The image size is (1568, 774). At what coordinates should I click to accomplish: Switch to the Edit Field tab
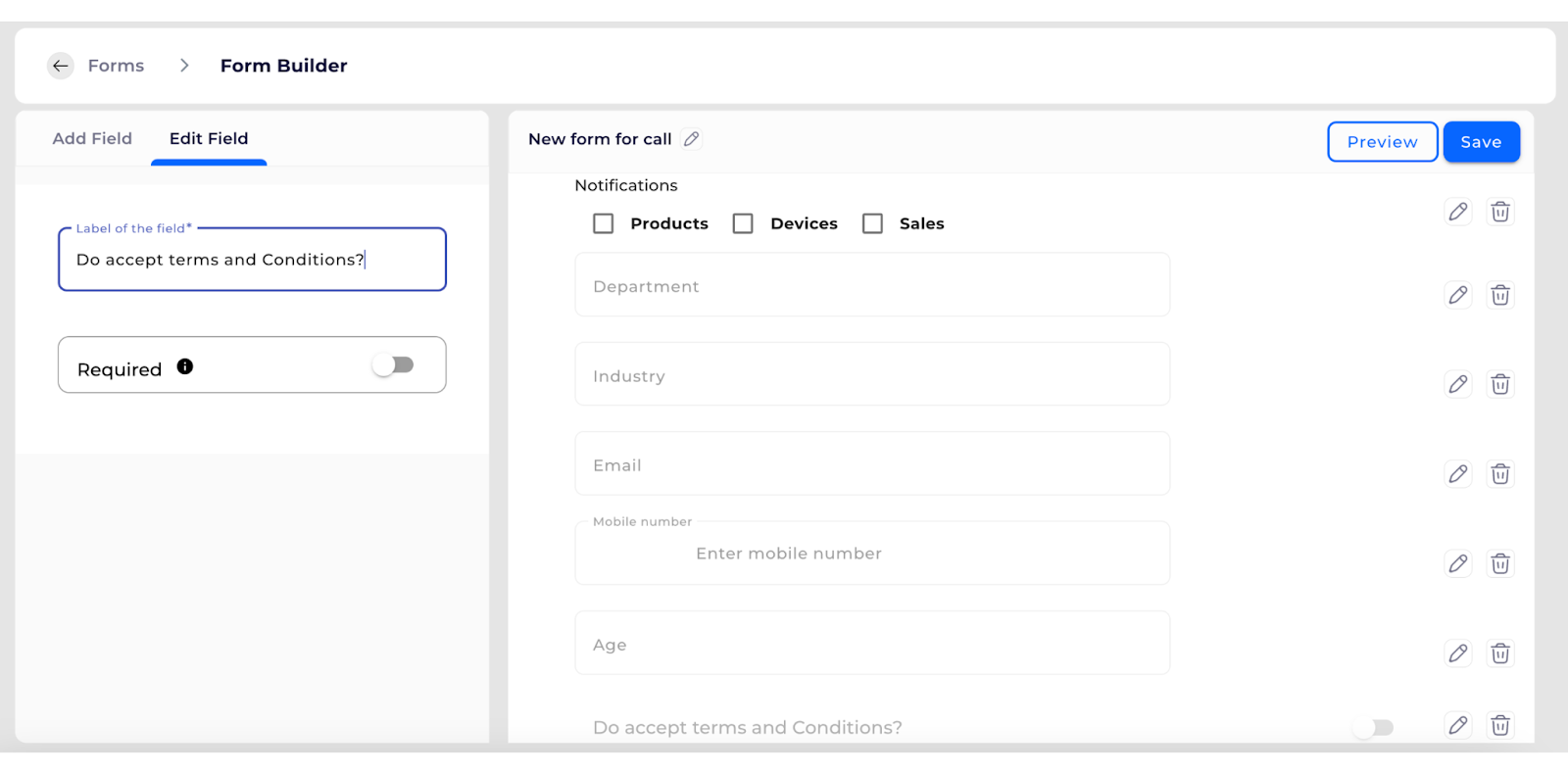coord(209,138)
